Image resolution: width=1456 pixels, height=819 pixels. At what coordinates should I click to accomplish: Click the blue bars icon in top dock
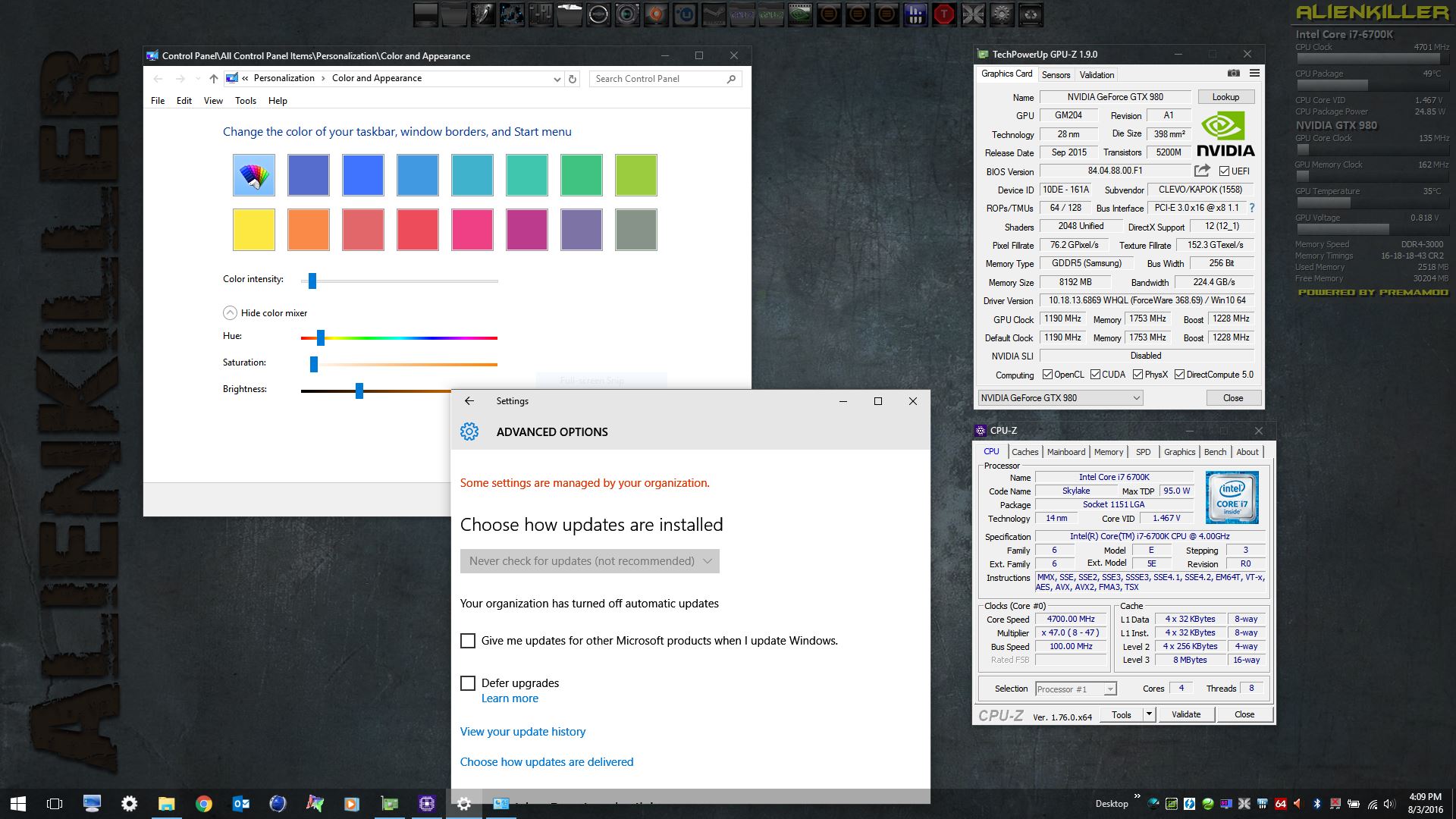915,14
